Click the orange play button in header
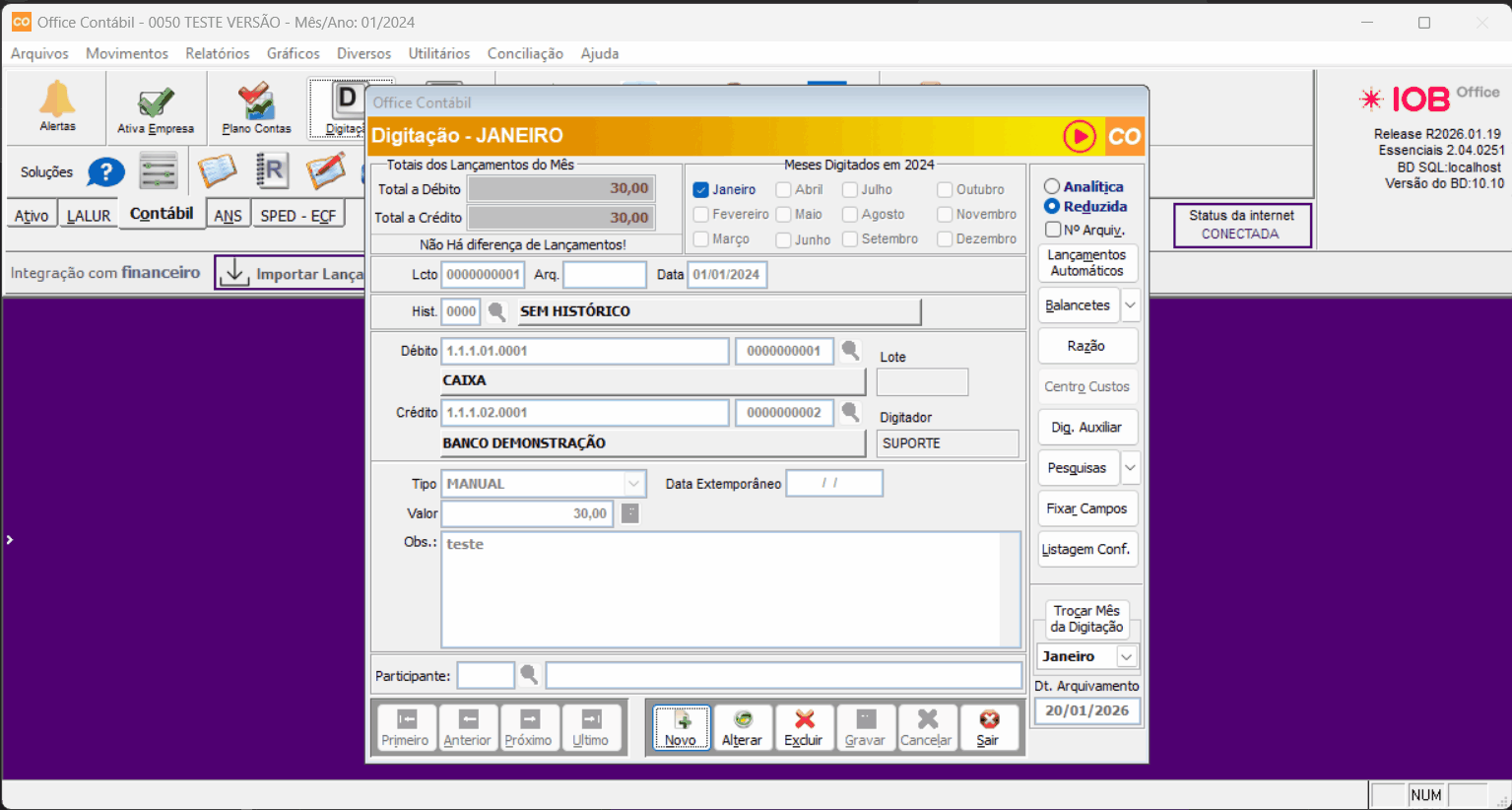 click(1079, 136)
